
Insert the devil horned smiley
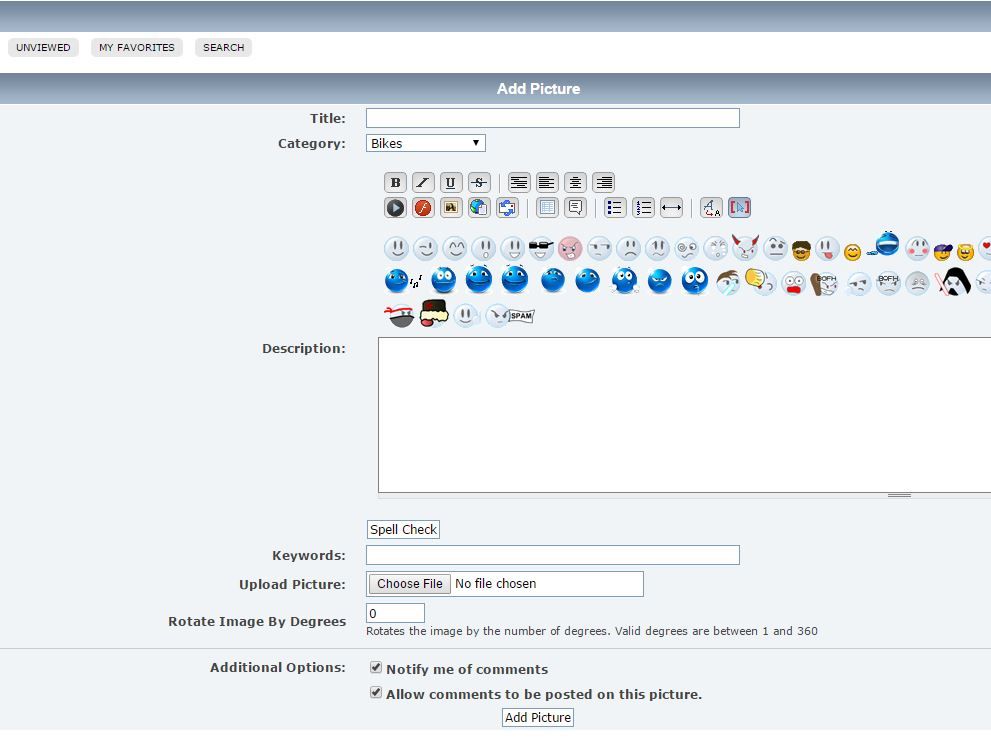(745, 247)
